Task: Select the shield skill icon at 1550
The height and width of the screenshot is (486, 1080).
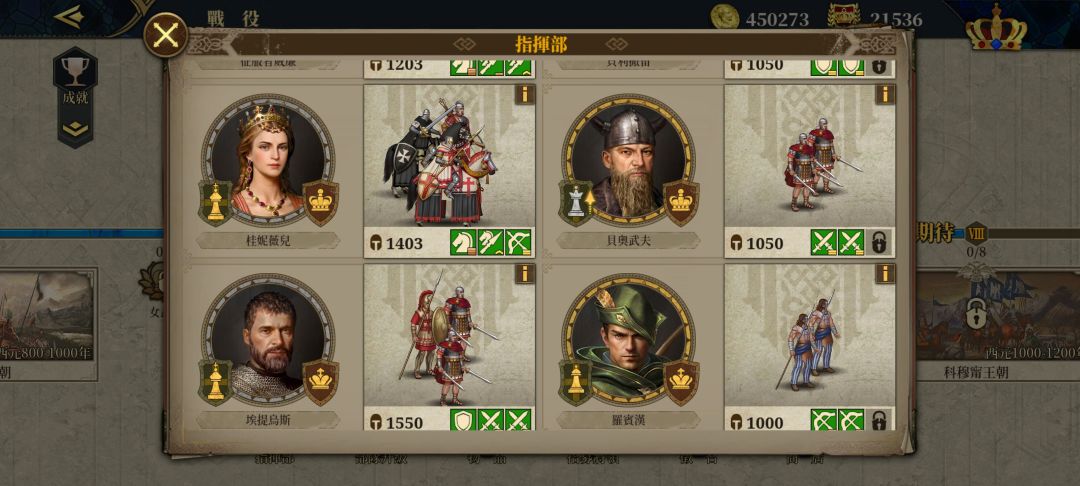Action: coord(463,421)
